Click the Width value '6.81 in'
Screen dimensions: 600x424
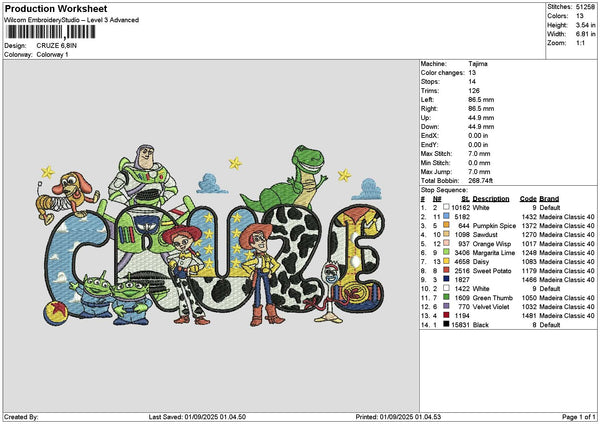click(585, 34)
